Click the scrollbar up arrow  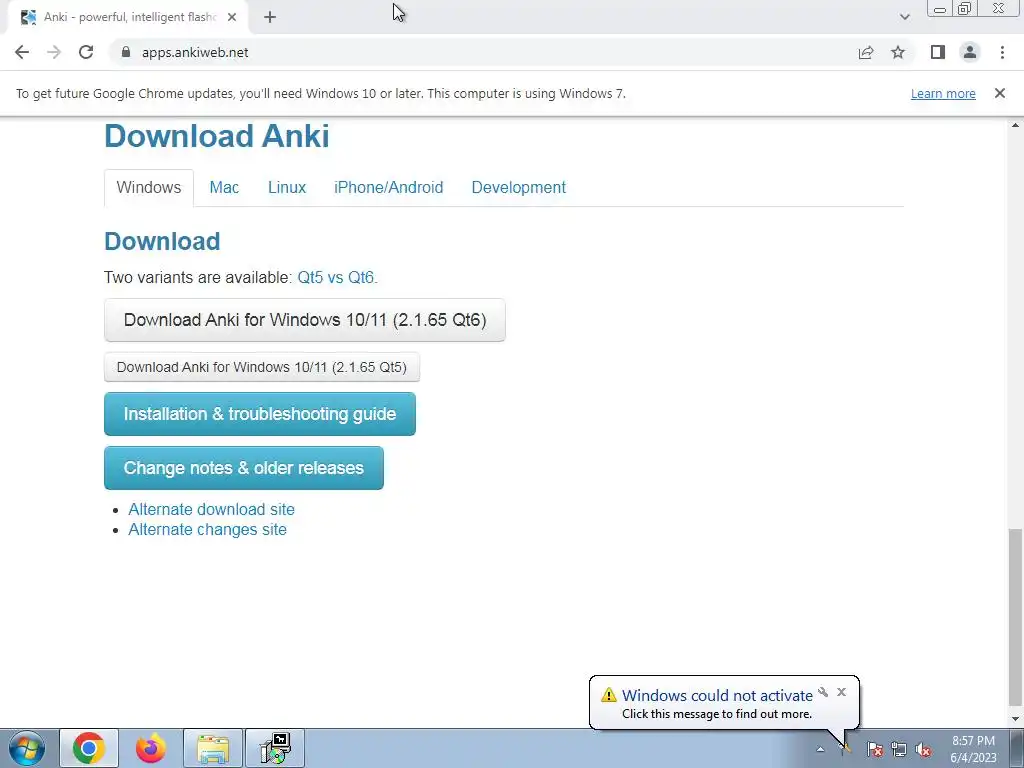point(1015,125)
